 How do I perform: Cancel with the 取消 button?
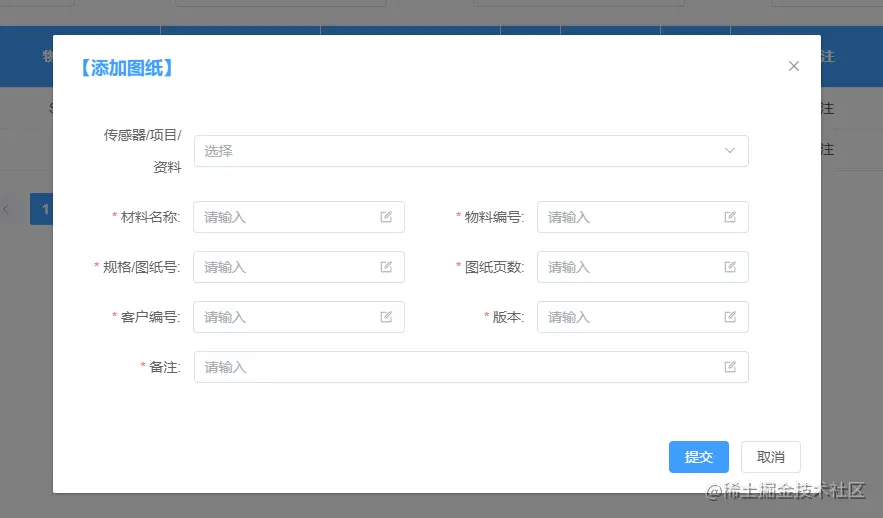[770, 457]
